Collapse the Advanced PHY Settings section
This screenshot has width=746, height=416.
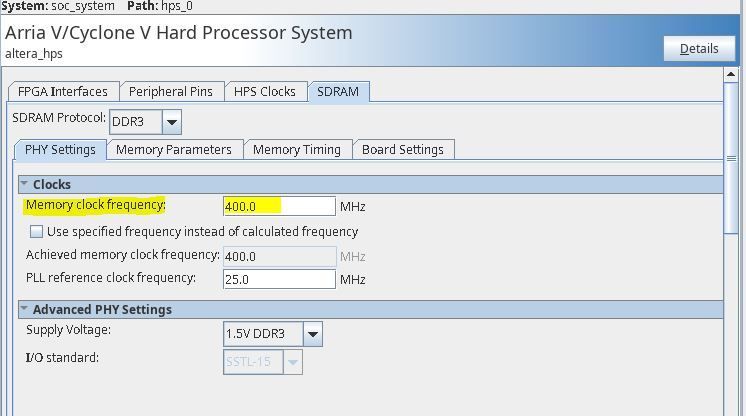click(24, 310)
